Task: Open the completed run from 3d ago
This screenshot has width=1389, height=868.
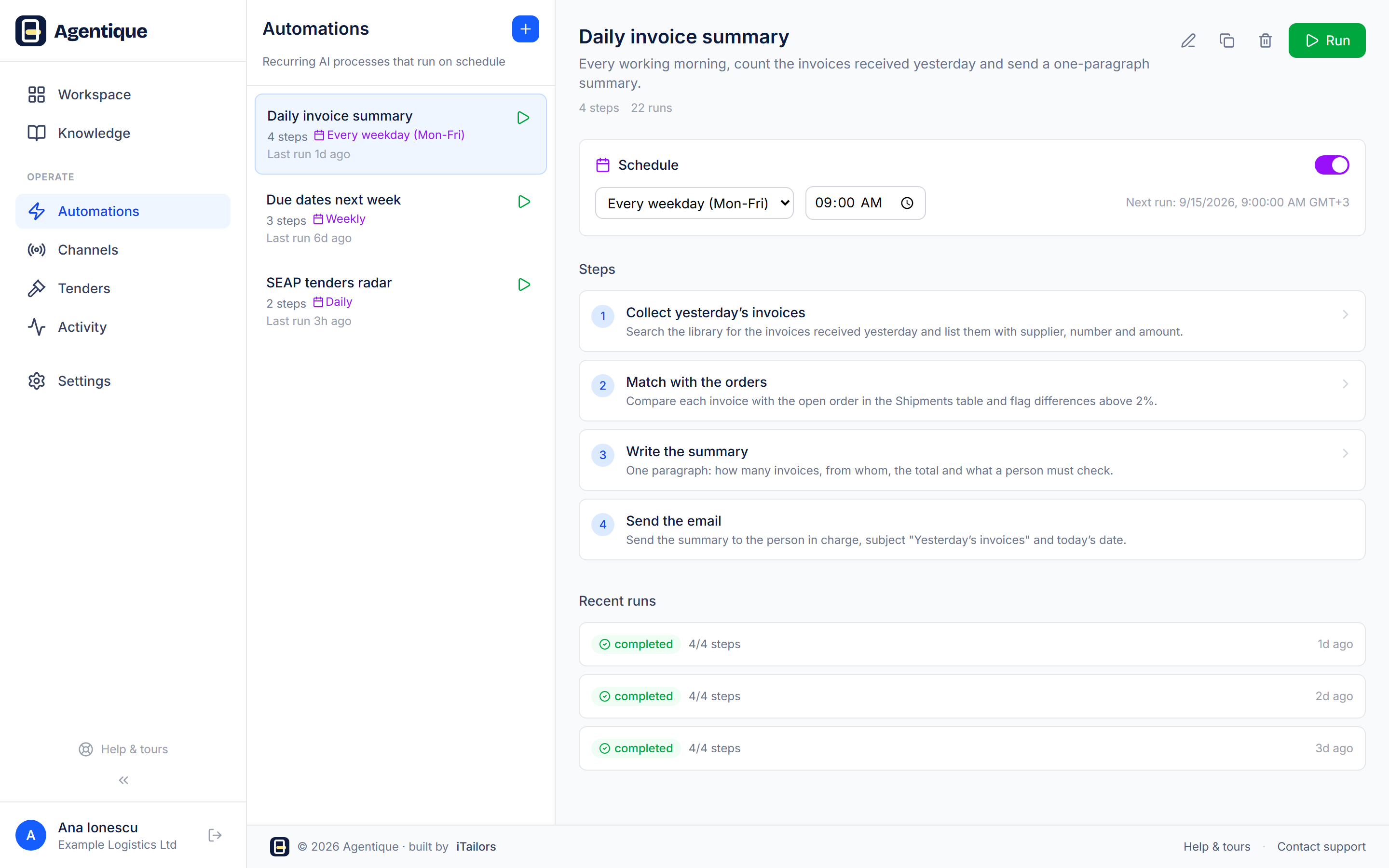Action: tap(972, 748)
